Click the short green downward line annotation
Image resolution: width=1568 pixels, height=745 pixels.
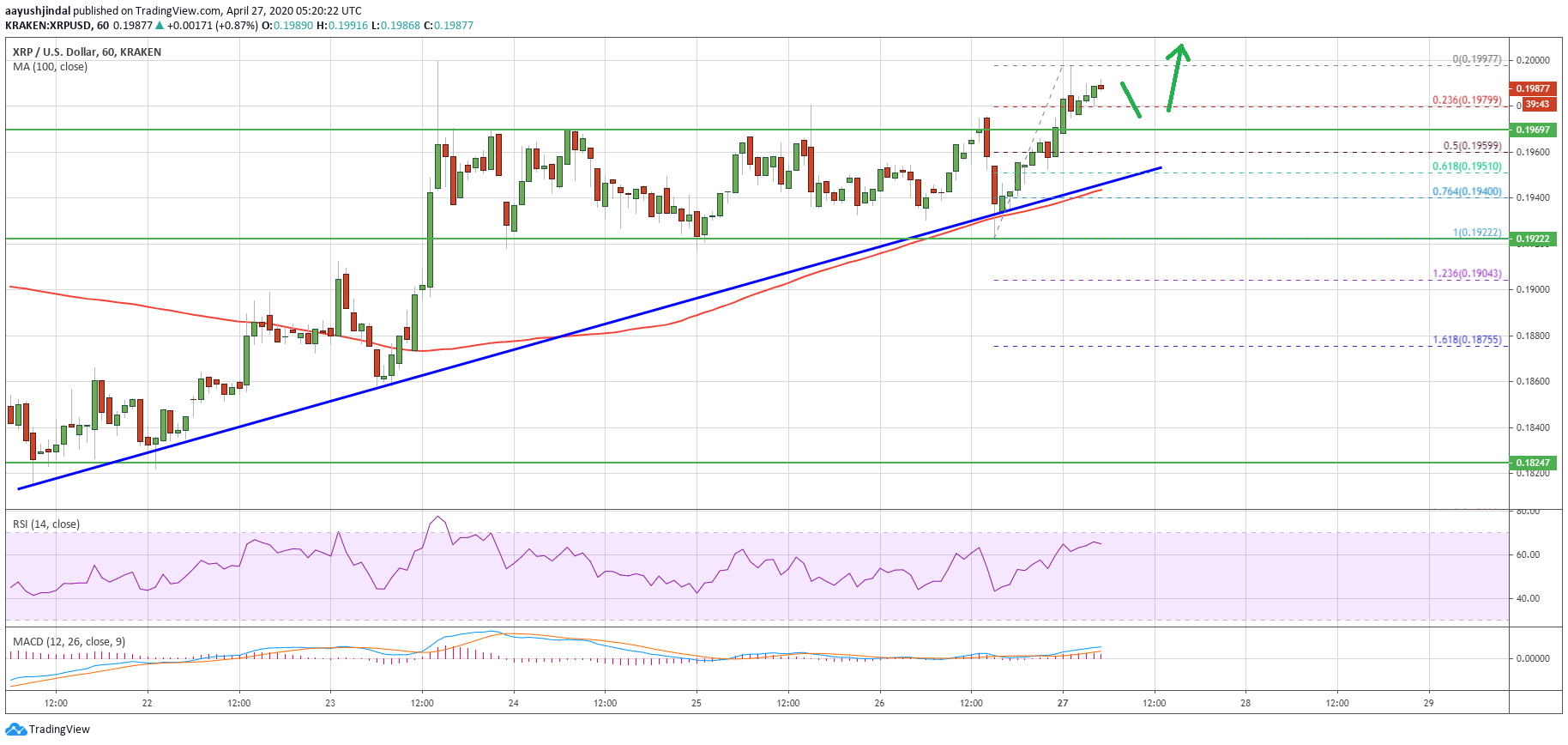tap(1131, 100)
